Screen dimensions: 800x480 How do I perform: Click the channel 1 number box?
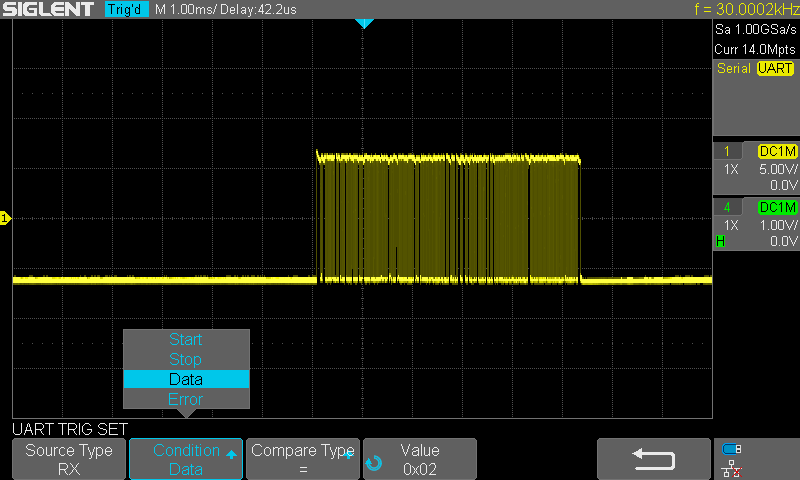point(727,151)
